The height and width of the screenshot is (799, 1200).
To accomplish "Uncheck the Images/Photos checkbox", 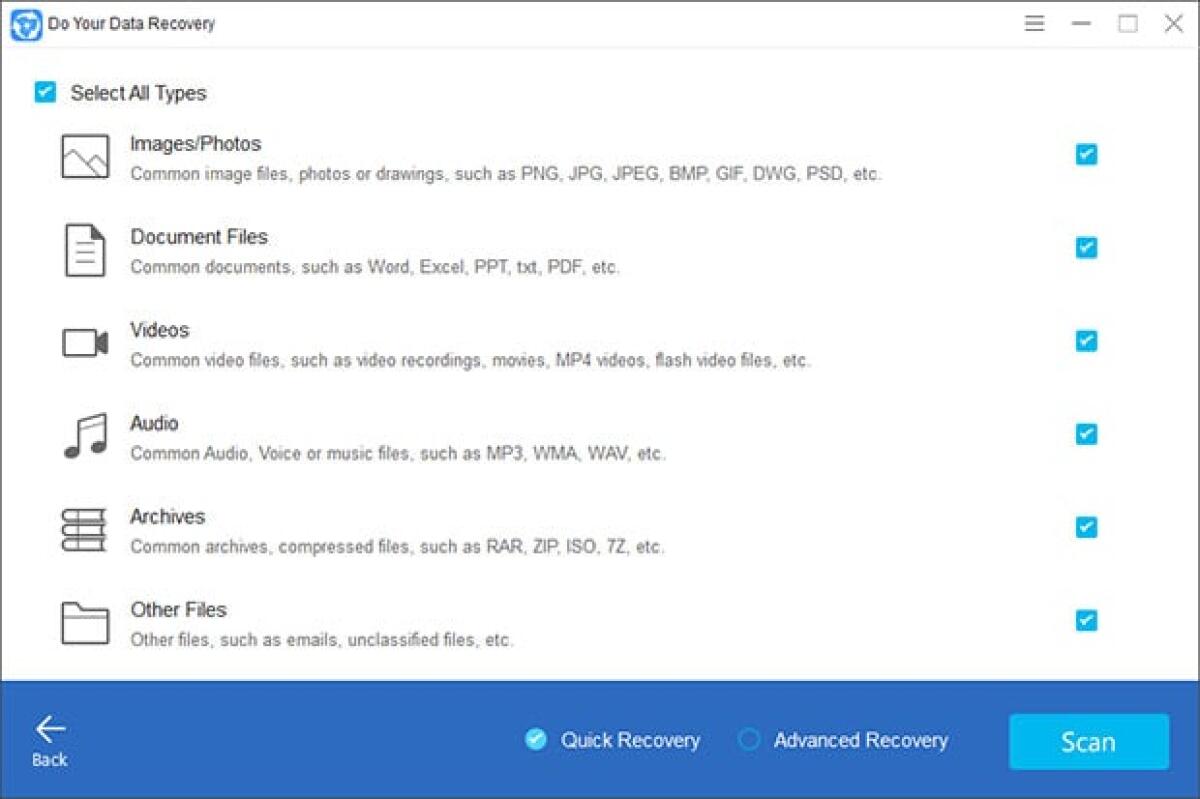I will [1086, 154].
